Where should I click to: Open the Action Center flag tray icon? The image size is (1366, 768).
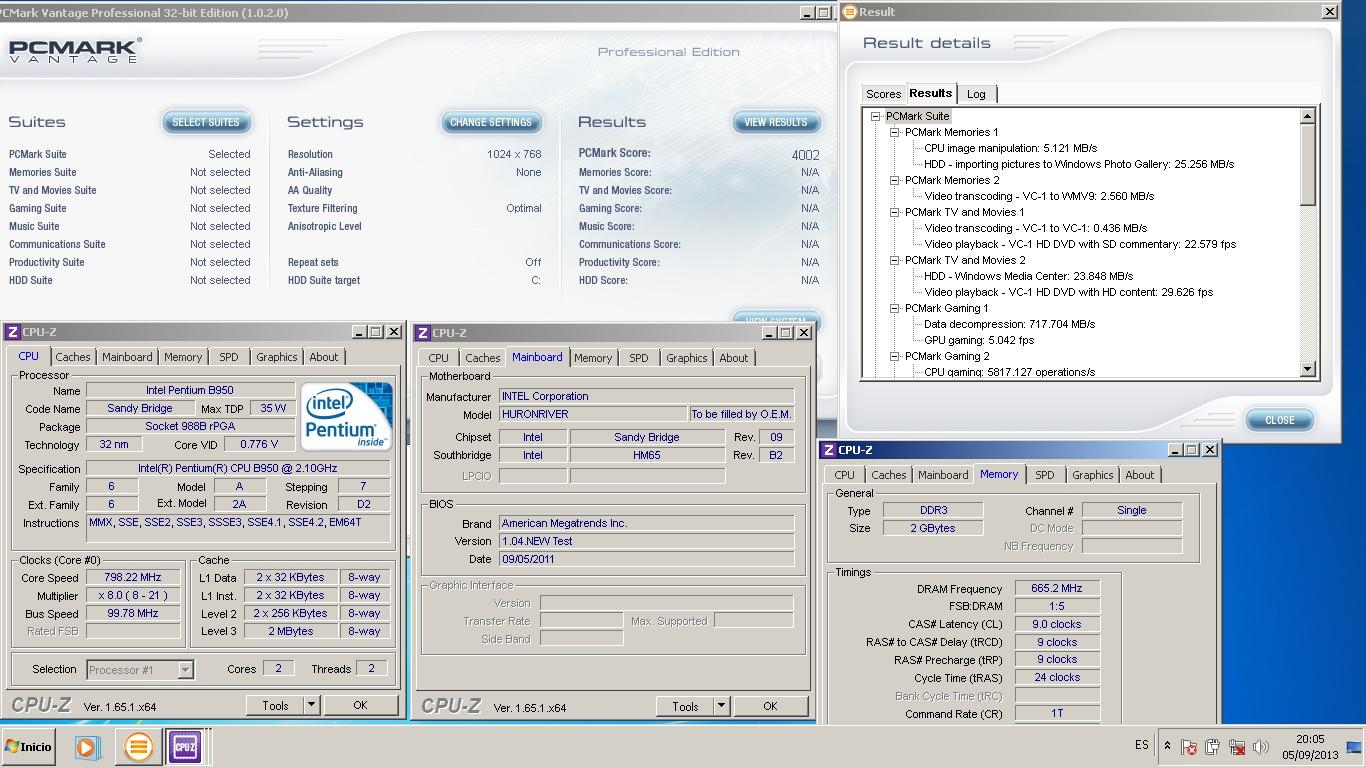[x=1189, y=747]
